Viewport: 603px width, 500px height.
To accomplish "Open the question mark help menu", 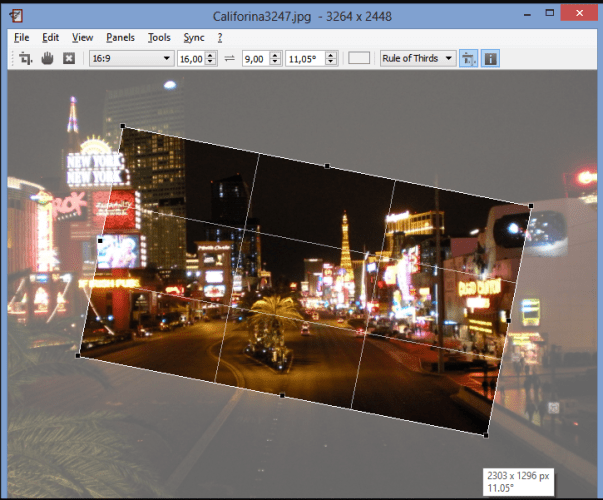I will pos(220,37).
